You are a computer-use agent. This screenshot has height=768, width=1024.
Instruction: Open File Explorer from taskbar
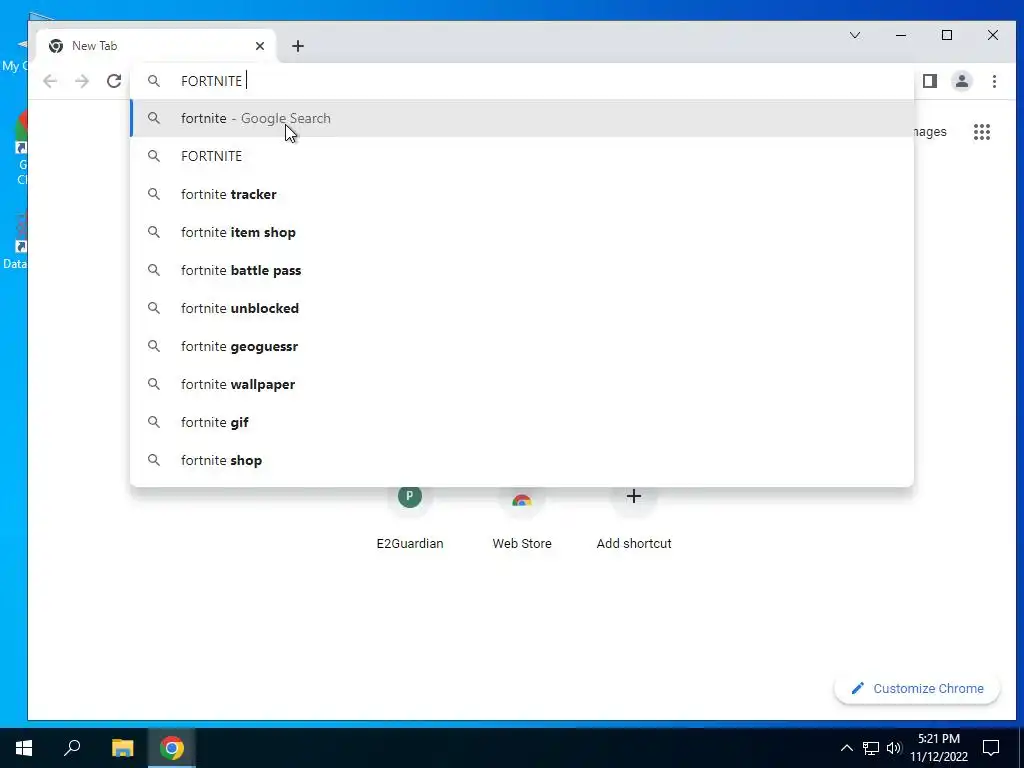(x=122, y=748)
